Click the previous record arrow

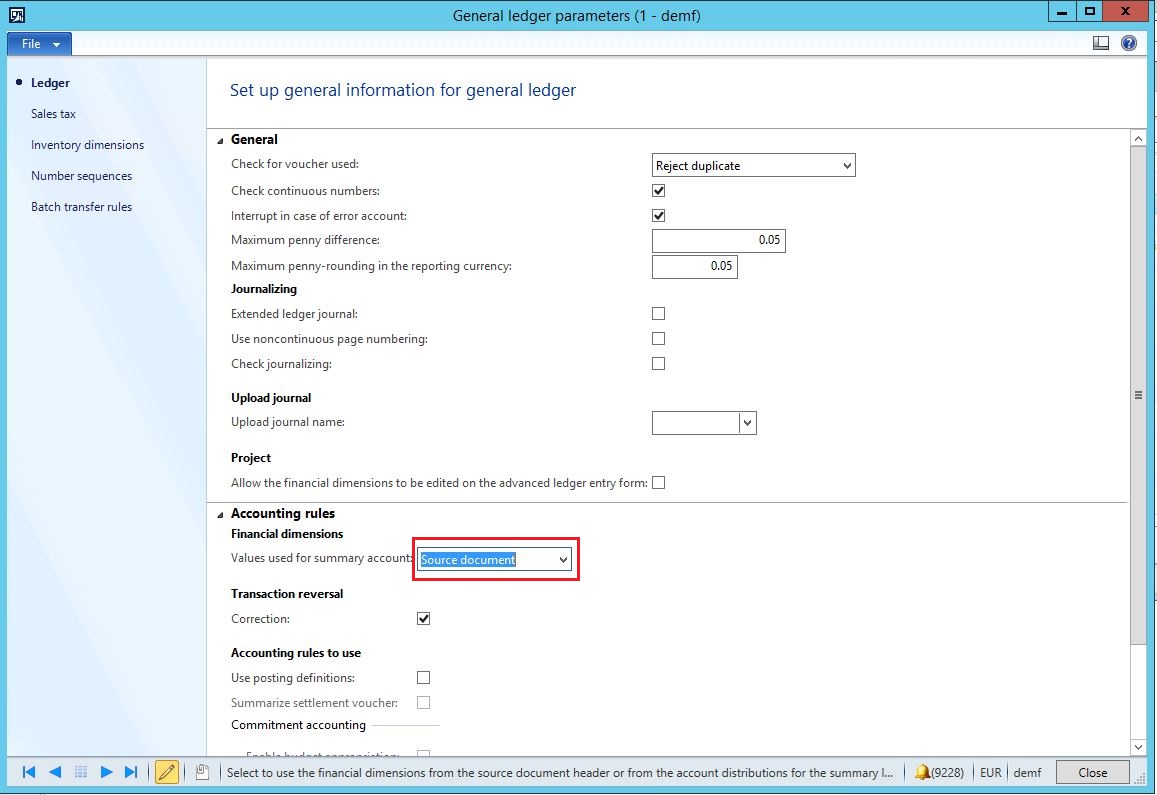55,772
